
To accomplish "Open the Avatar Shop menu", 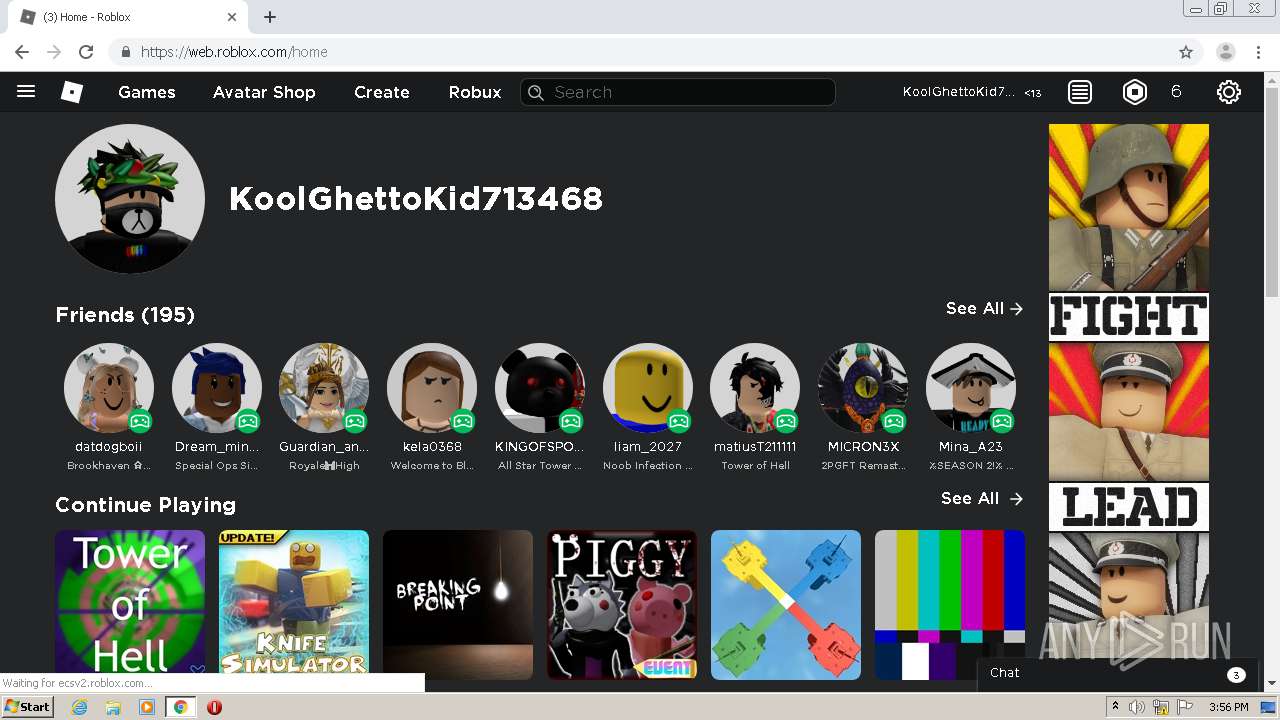I will click(x=264, y=92).
